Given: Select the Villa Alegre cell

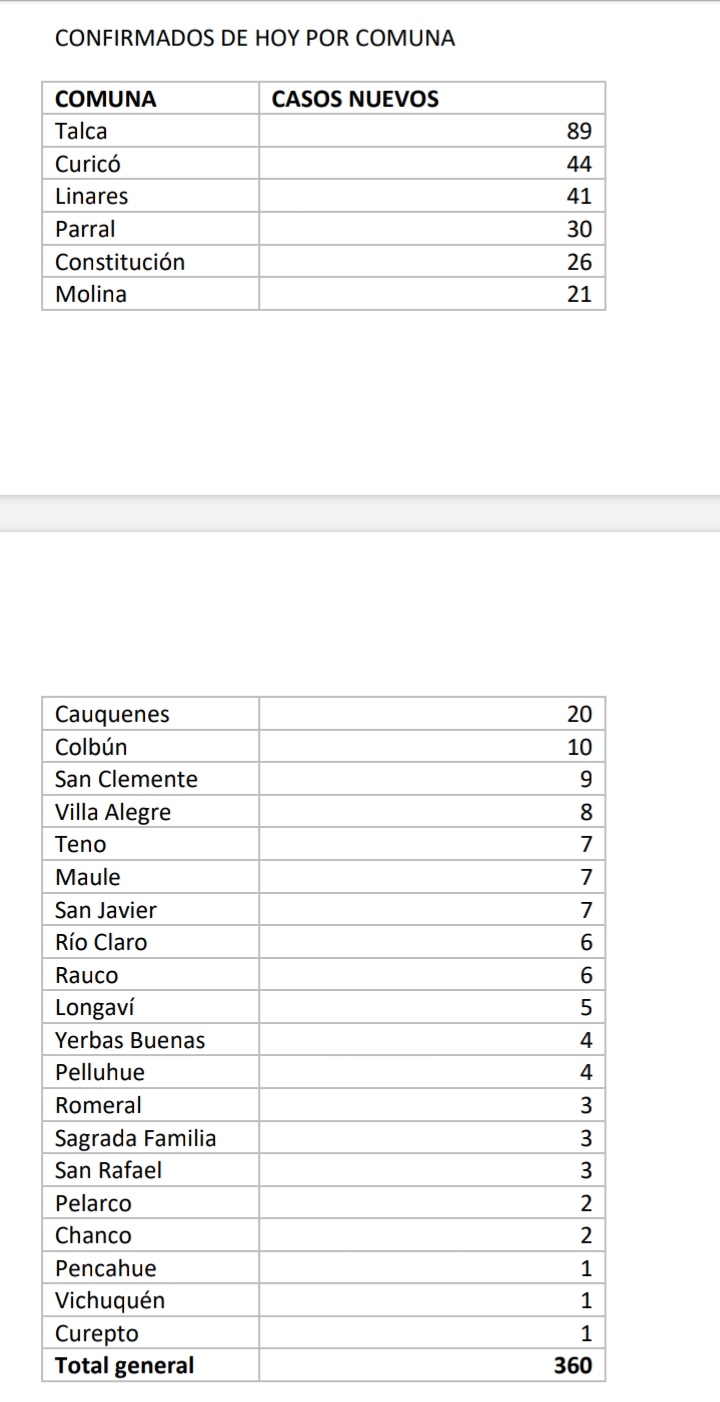Looking at the screenshot, I should point(150,812).
